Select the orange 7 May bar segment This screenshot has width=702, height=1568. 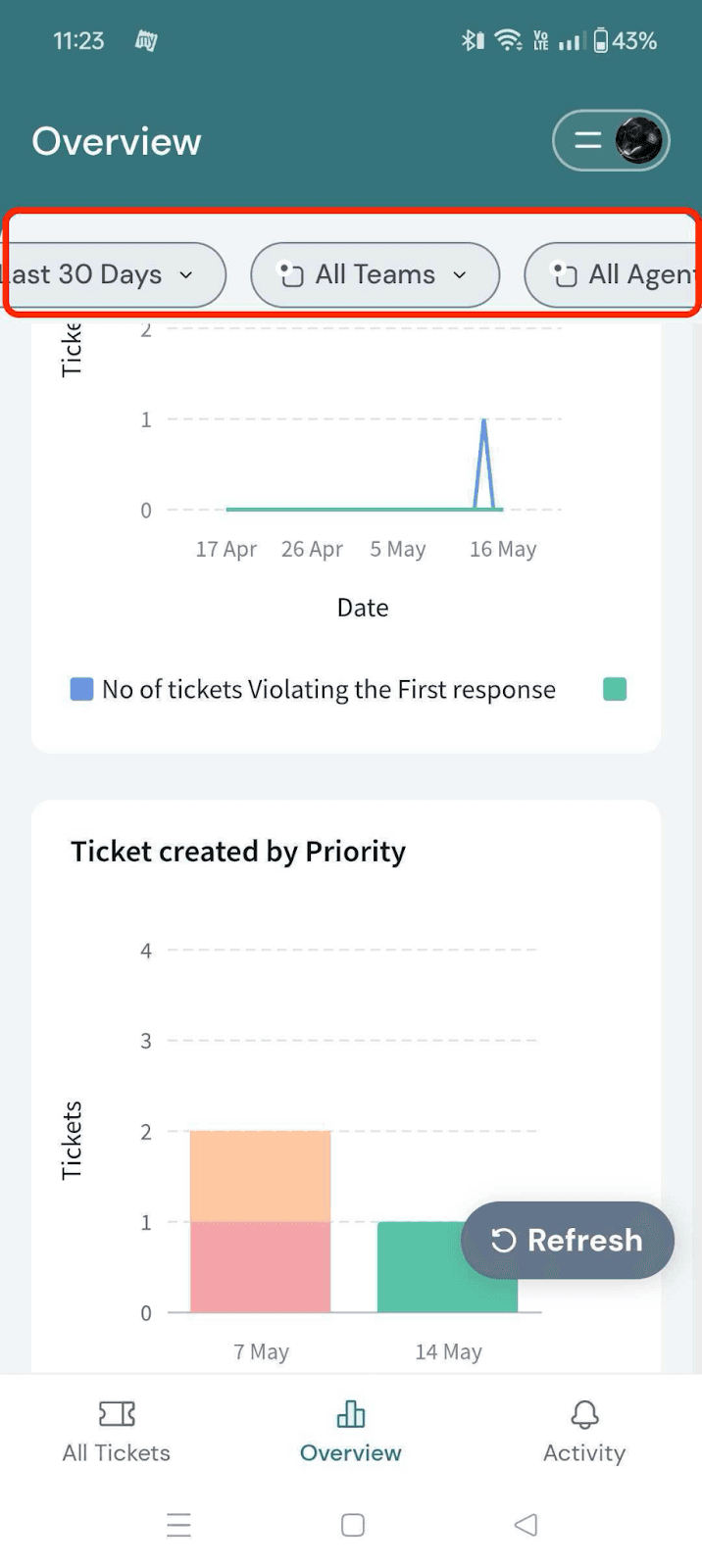(x=260, y=1176)
